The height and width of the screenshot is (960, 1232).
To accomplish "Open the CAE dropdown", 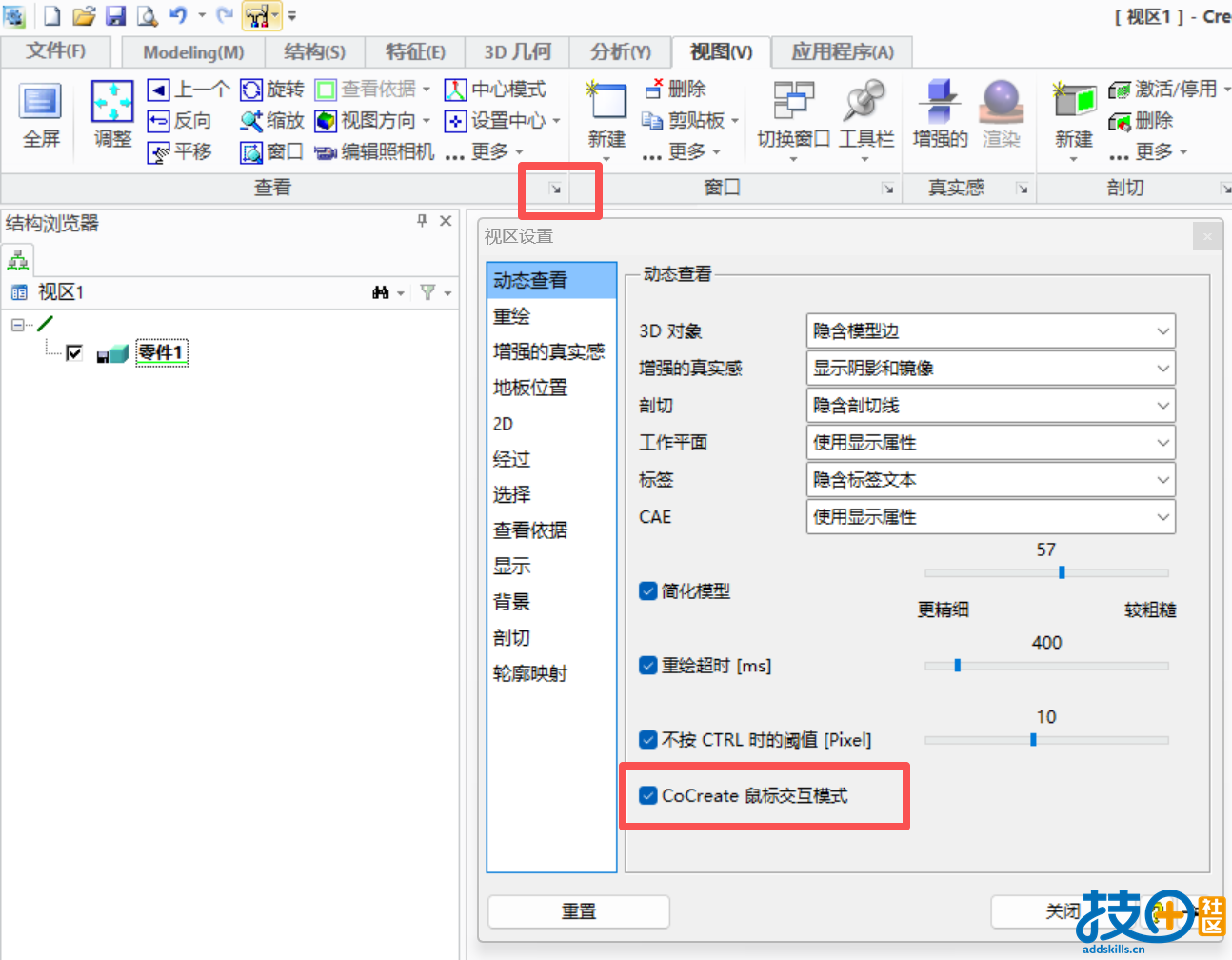I will 990,517.
